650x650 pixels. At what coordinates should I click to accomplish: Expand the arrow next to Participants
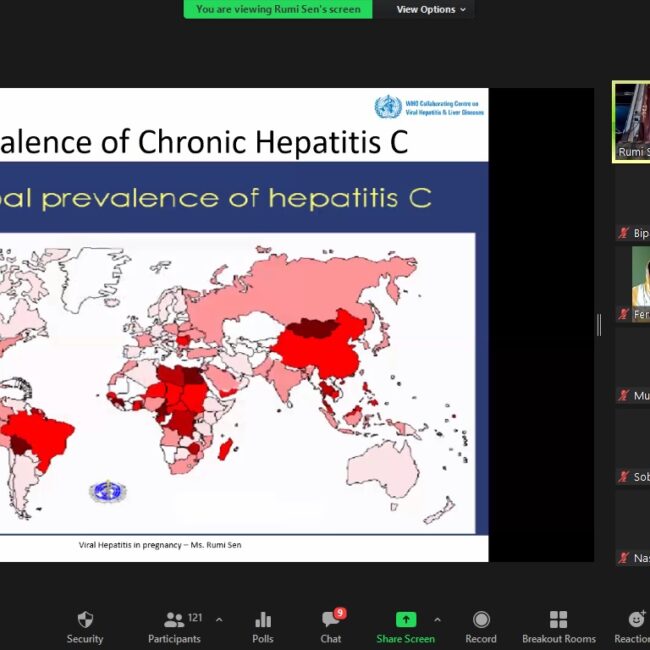pos(219,620)
